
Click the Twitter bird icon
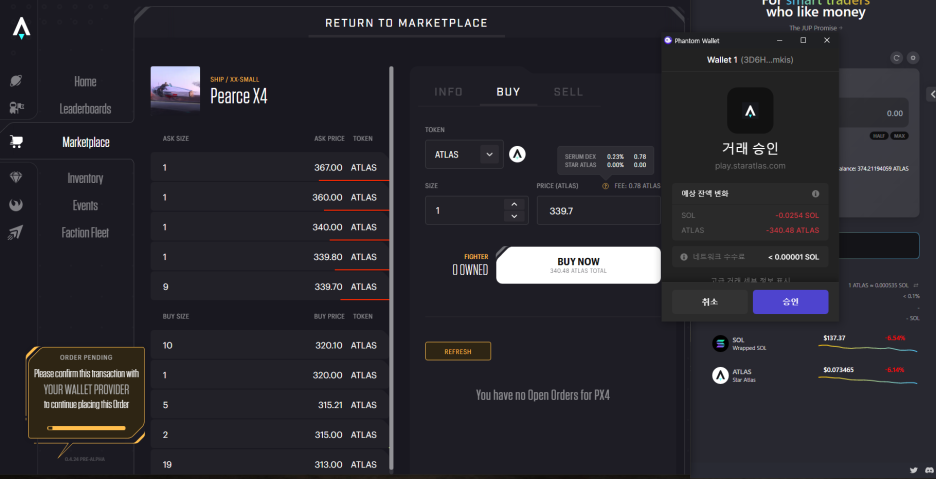point(913,471)
